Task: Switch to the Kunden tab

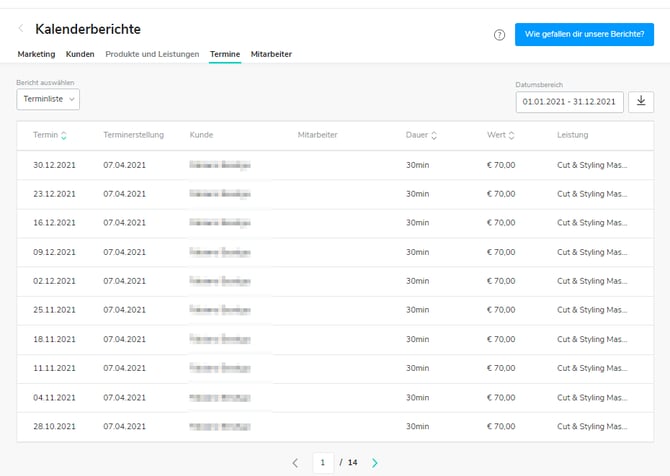Action: 80,54
